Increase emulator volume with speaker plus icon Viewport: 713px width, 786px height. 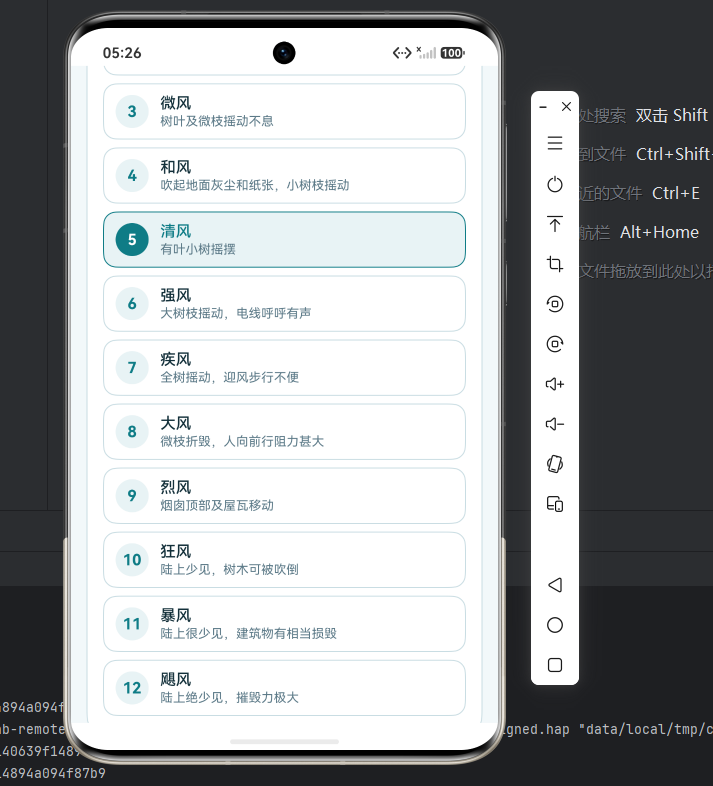coord(555,384)
